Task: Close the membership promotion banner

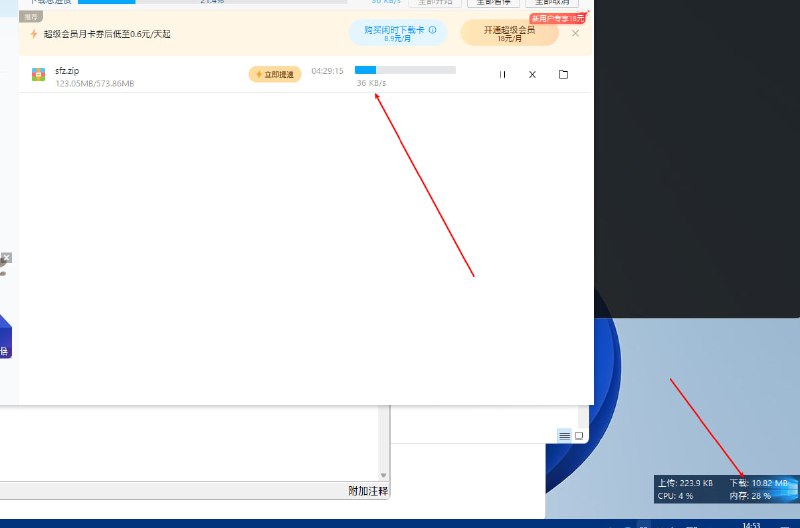Action: tap(576, 34)
